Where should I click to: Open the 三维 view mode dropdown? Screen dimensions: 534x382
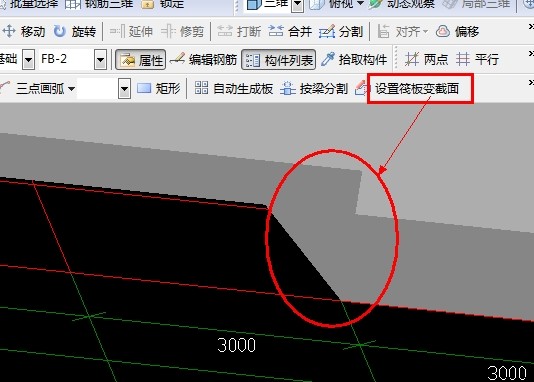point(298,5)
